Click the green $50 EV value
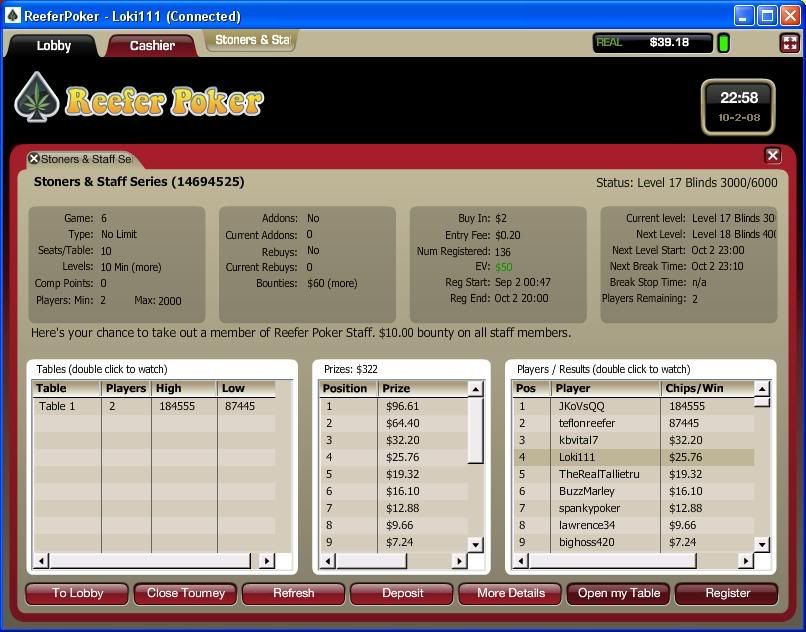 (504, 267)
